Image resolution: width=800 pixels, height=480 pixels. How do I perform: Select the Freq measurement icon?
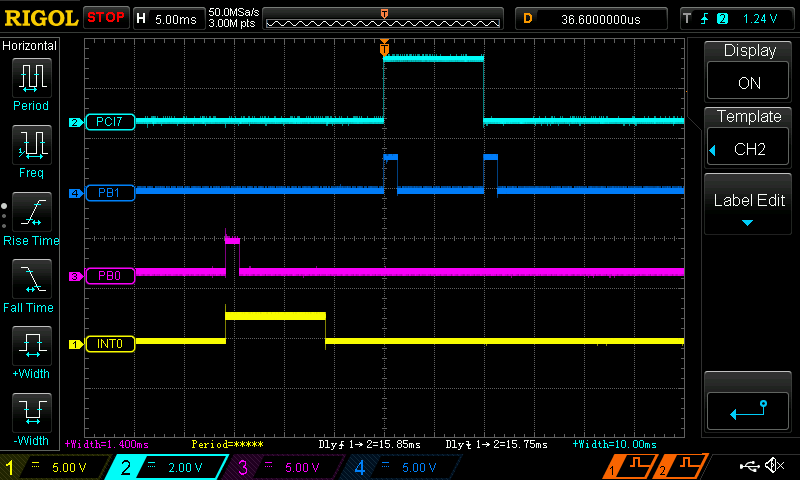(32, 145)
